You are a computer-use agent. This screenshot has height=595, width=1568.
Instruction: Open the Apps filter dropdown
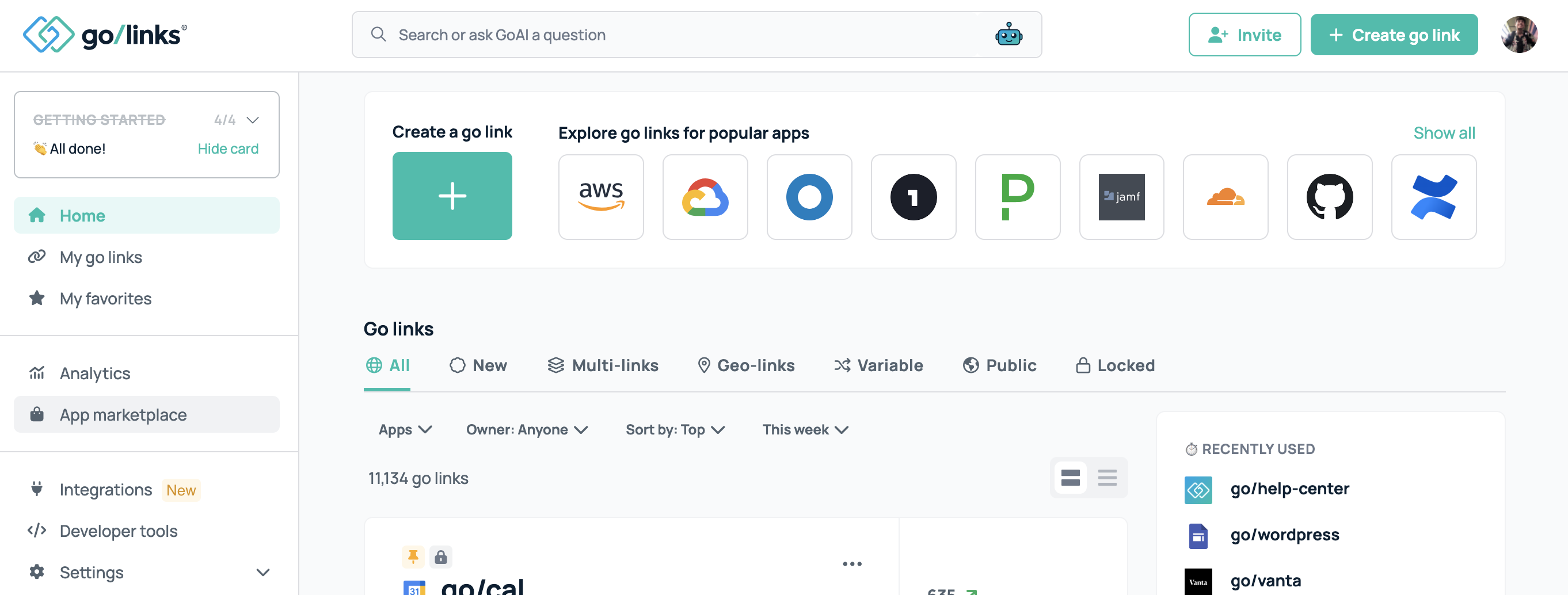pos(405,429)
